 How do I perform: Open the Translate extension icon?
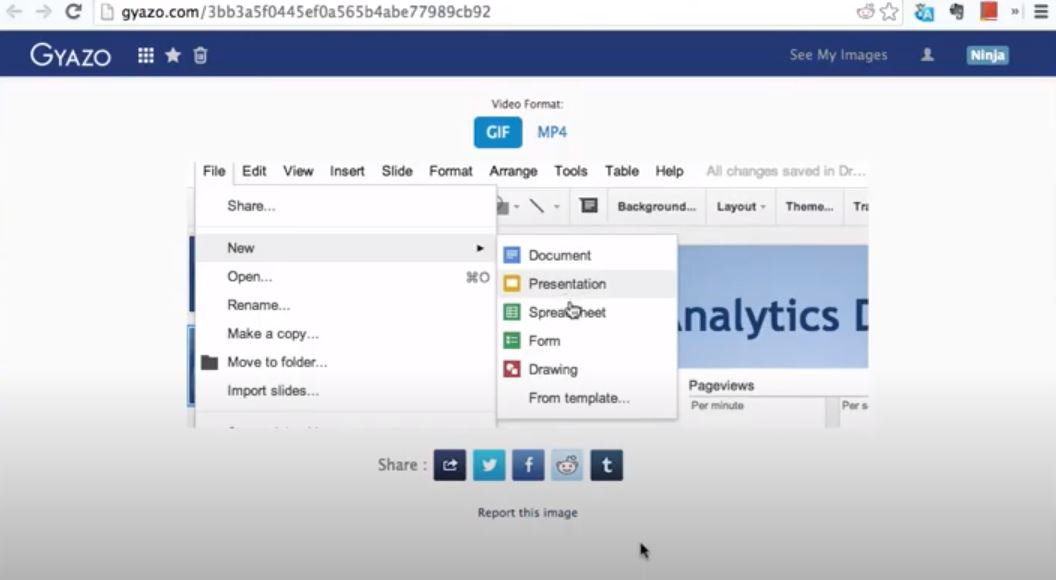pyautogui.click(x=924, y=12)
